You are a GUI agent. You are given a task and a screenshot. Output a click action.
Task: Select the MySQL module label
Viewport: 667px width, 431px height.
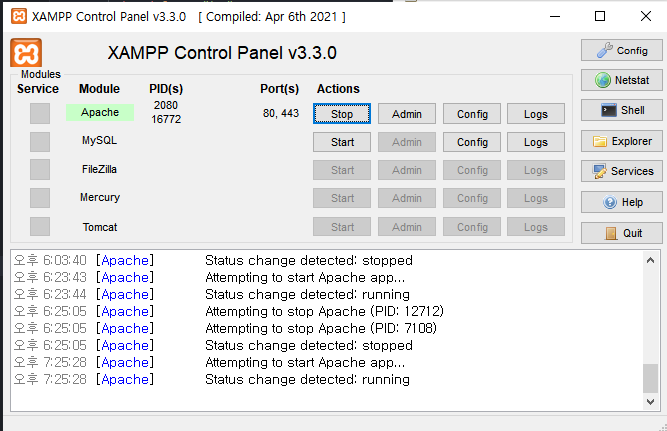click(100, 140)
